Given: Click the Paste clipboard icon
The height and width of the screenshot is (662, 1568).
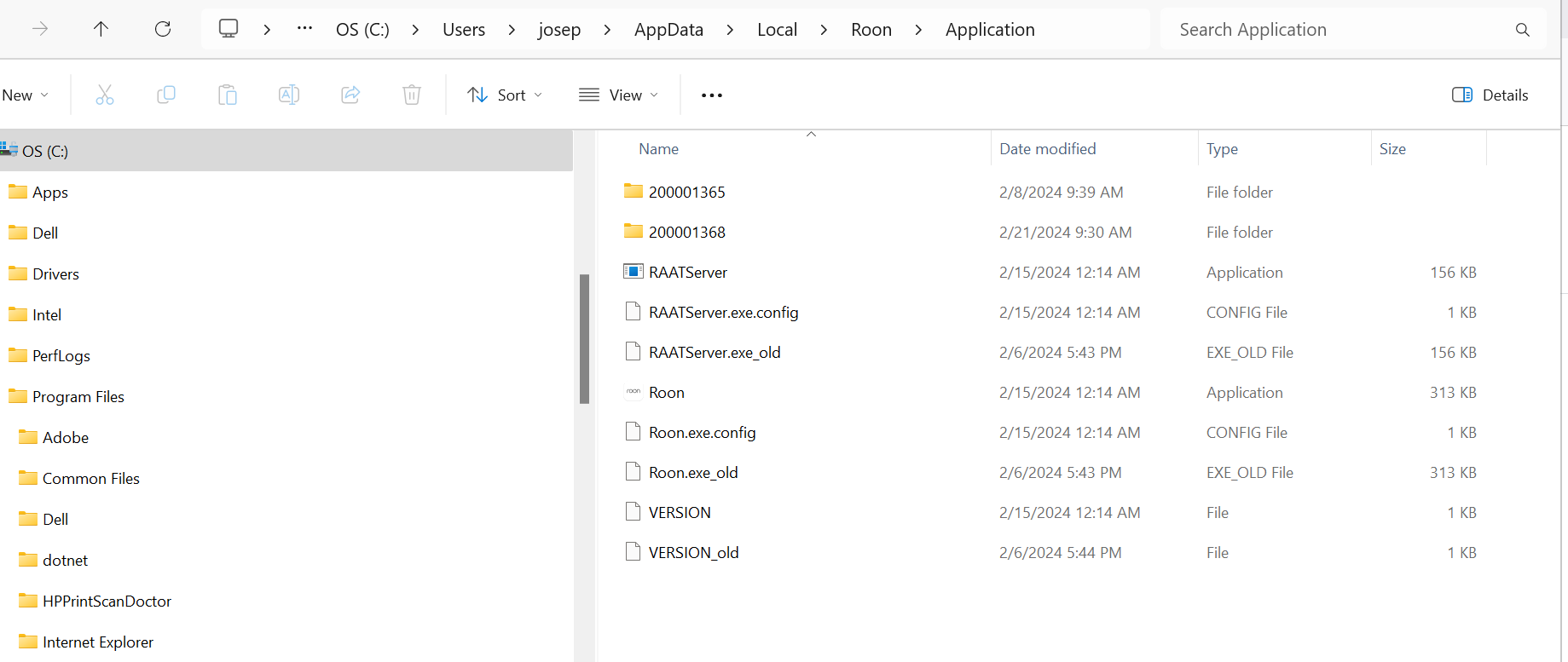Looking at the screenshot, I should [228, 95].
